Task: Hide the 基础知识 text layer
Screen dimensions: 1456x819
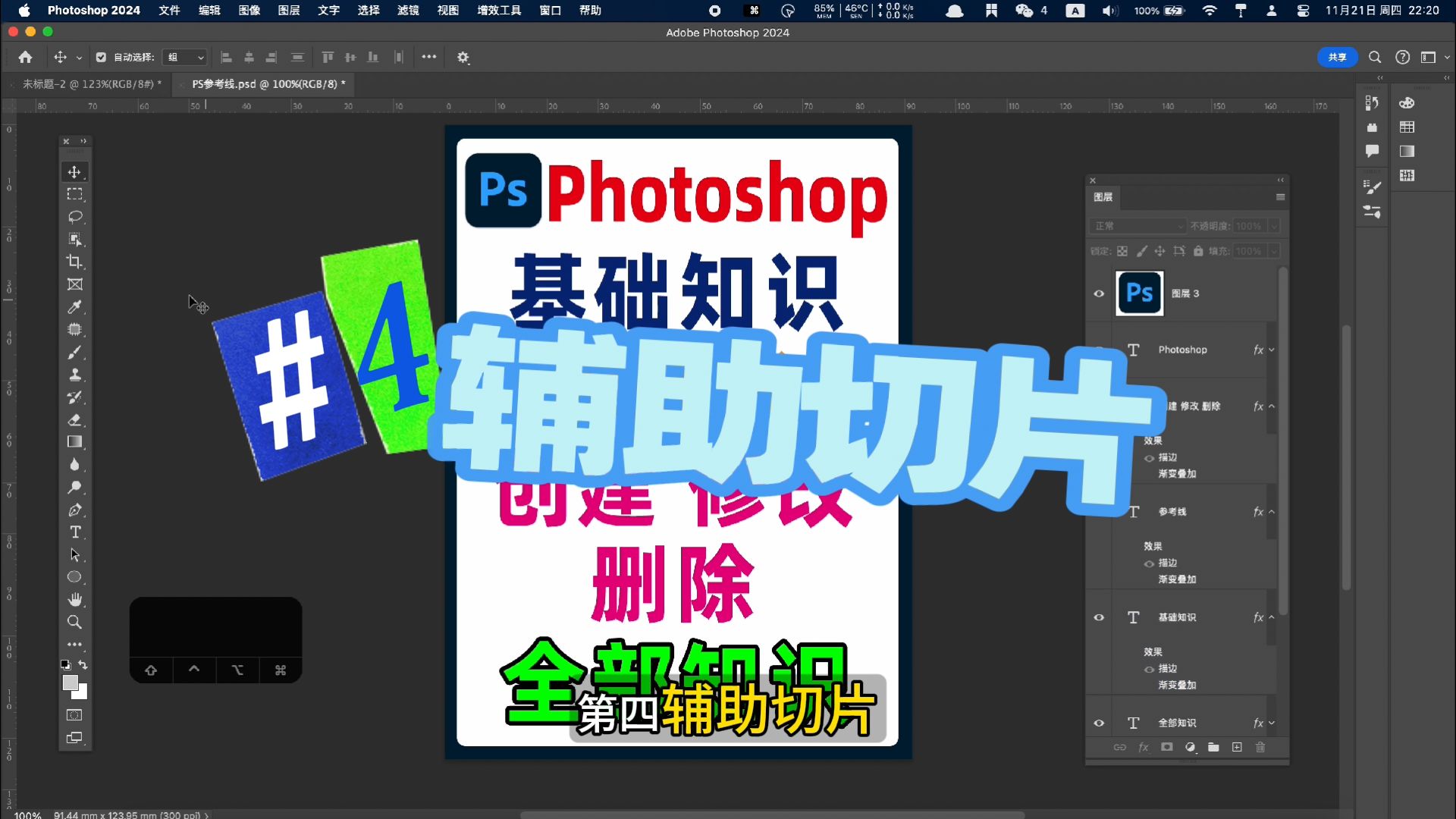Action: [1099, 617]
